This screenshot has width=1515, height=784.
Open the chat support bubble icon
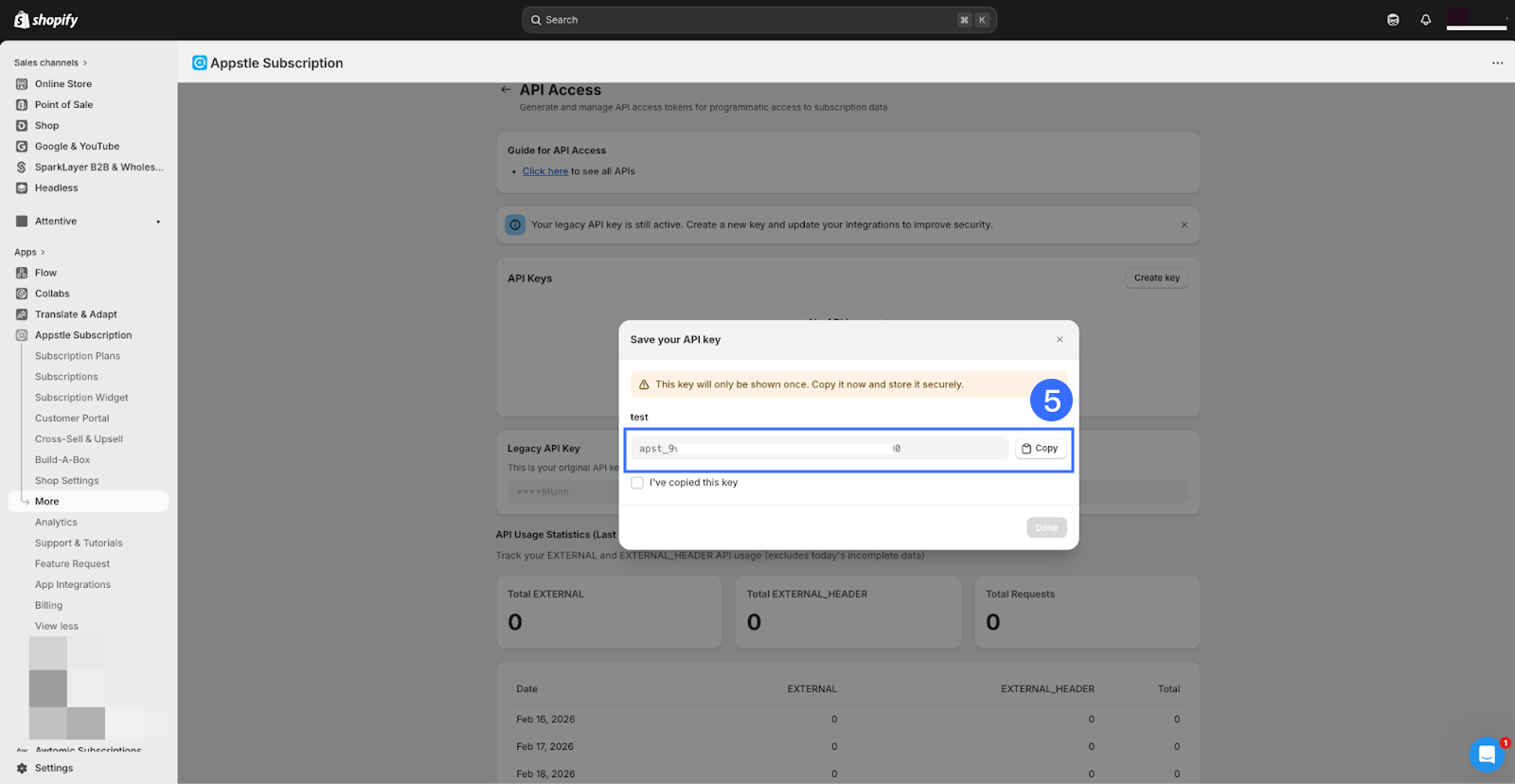coord(1486,755)
